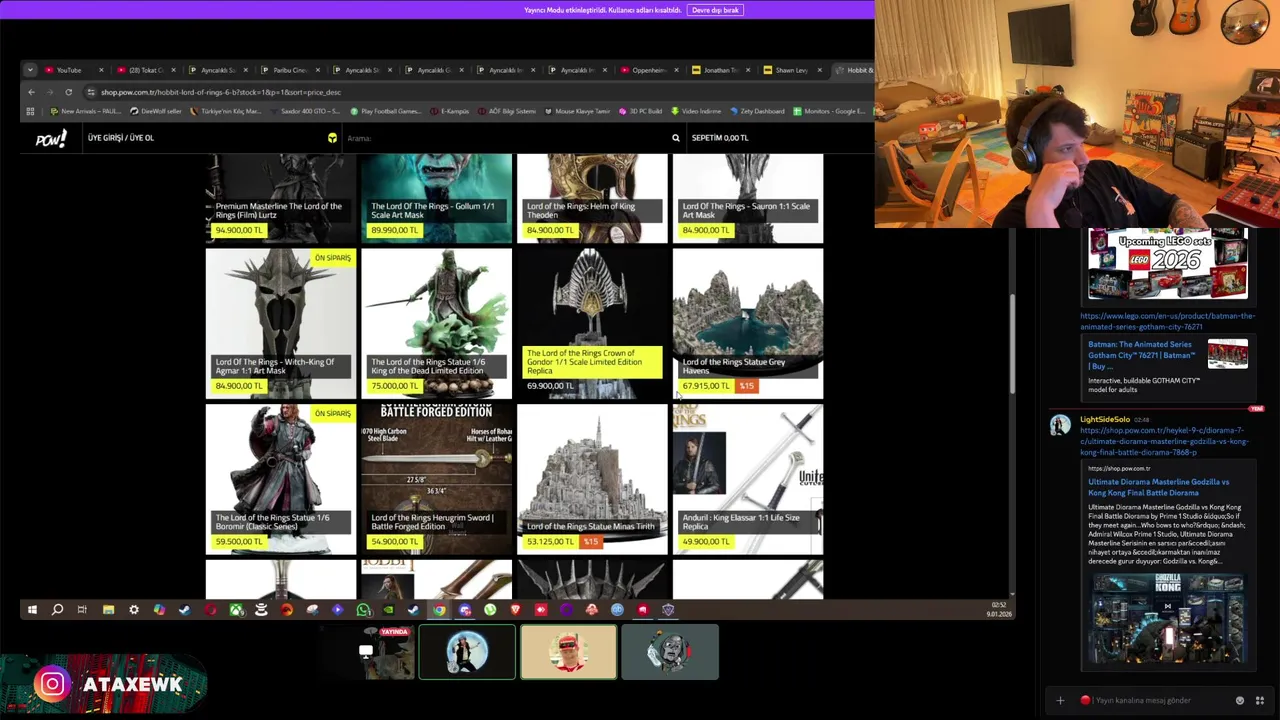Reload the page in Chrome
Image resolution: width=1280 pixels, height=720 pixels.
tap(68, 92)
